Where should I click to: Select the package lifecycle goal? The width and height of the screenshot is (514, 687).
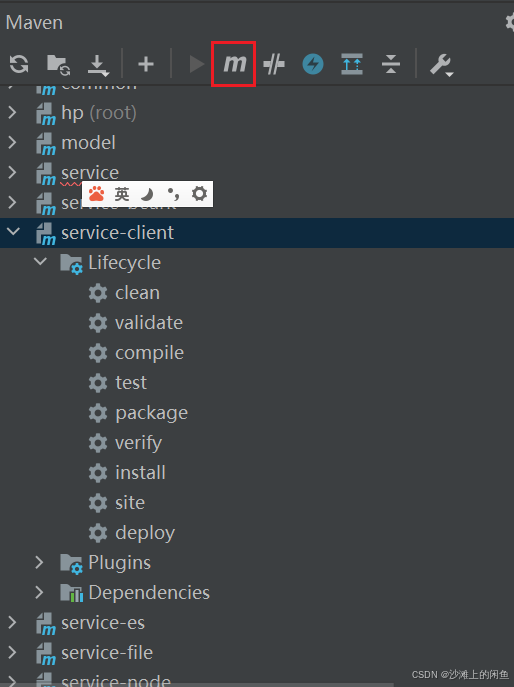[152, 413]
